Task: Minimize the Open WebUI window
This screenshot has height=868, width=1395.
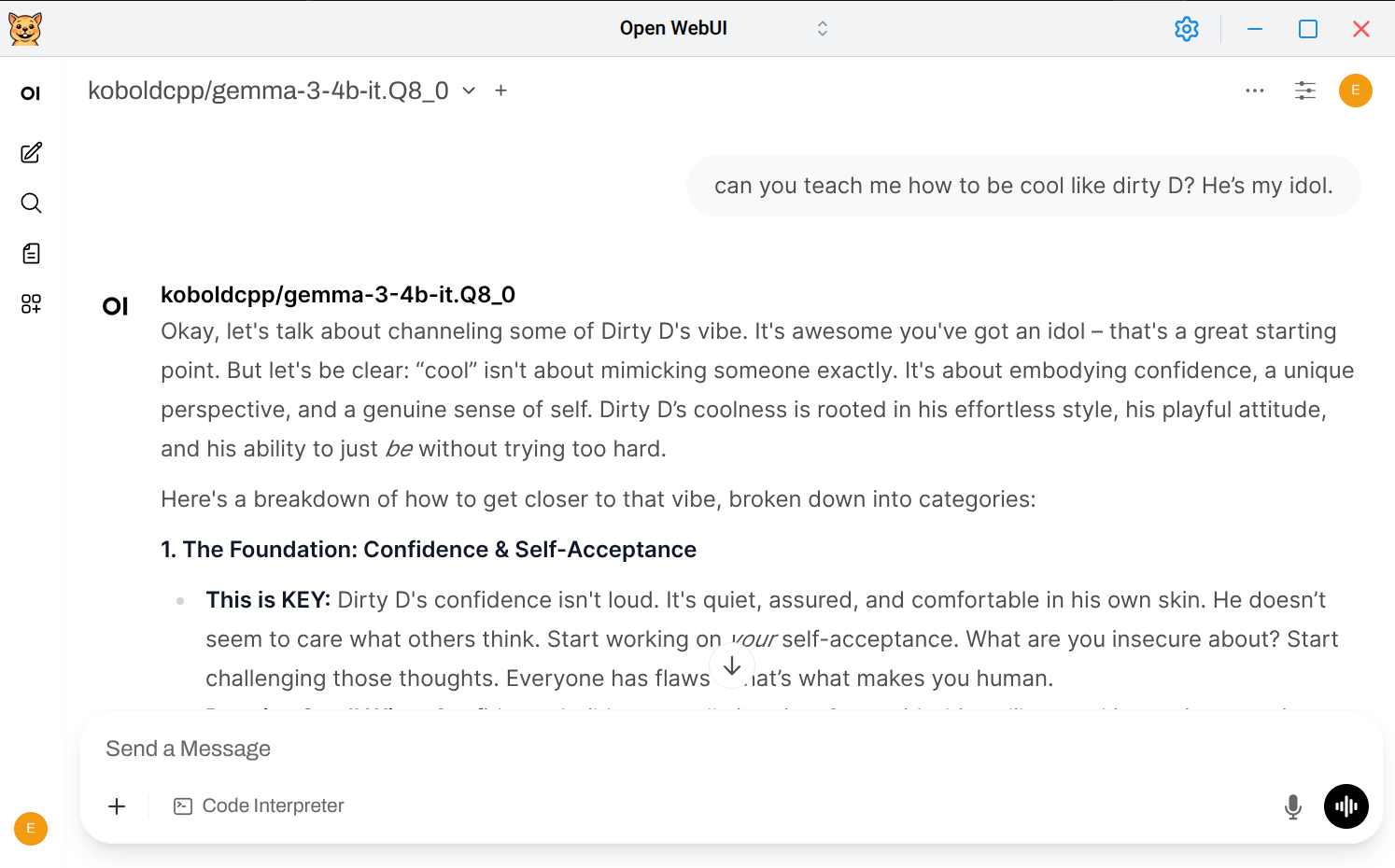Action: [1255, 29]
